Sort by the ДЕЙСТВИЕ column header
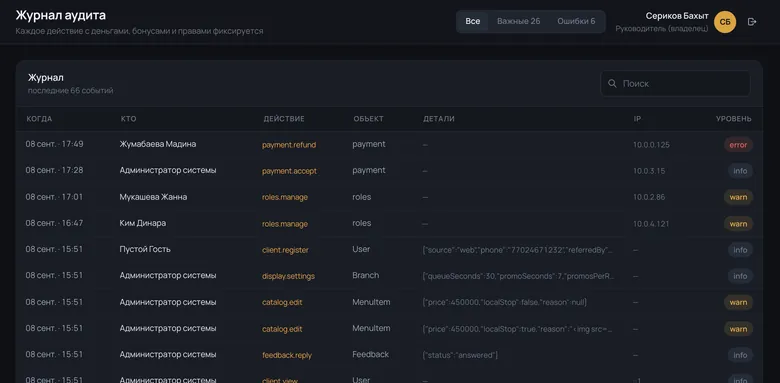 point(284,119)
